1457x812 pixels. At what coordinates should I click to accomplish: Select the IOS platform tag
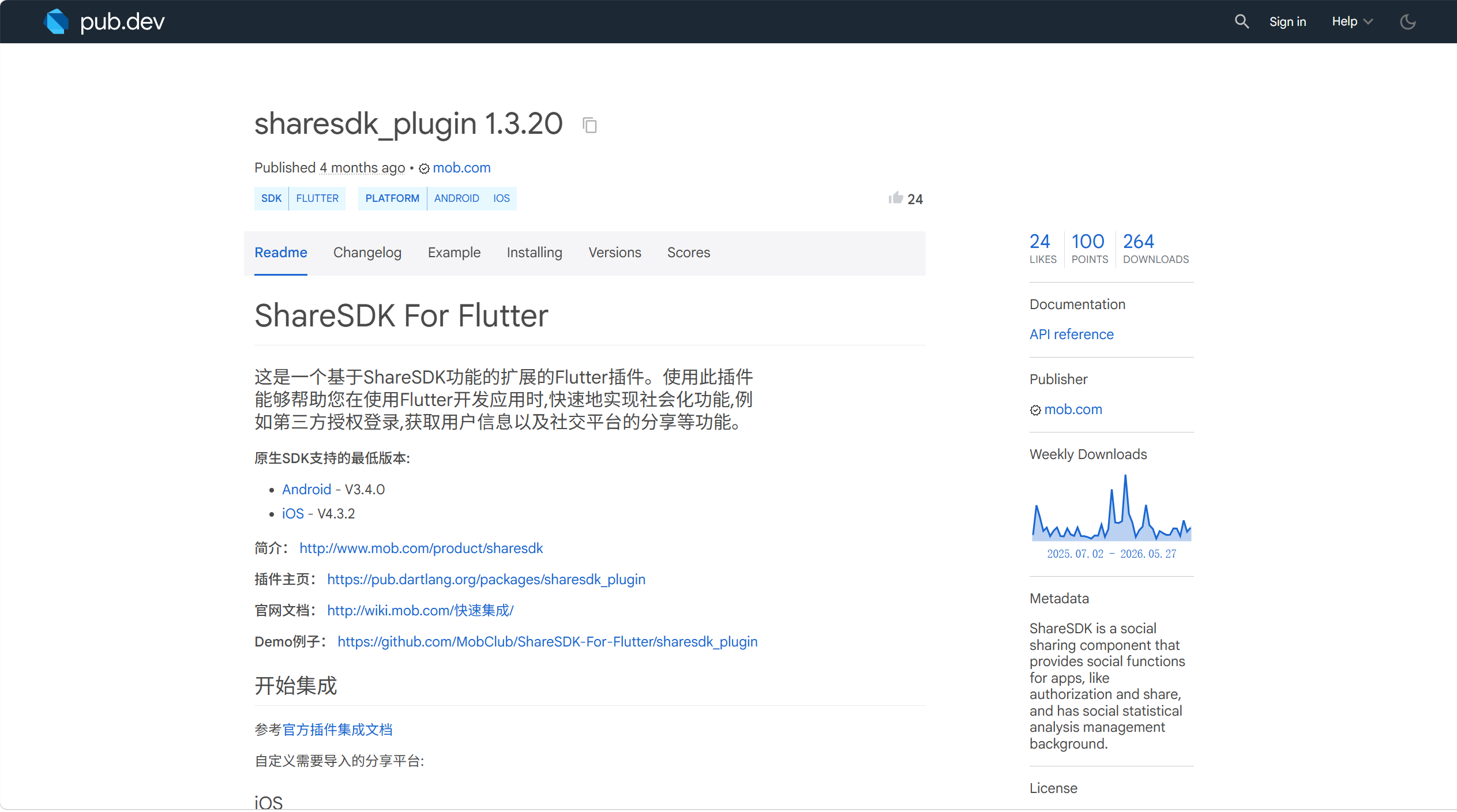pyautogui.click(x=501, y=198)
